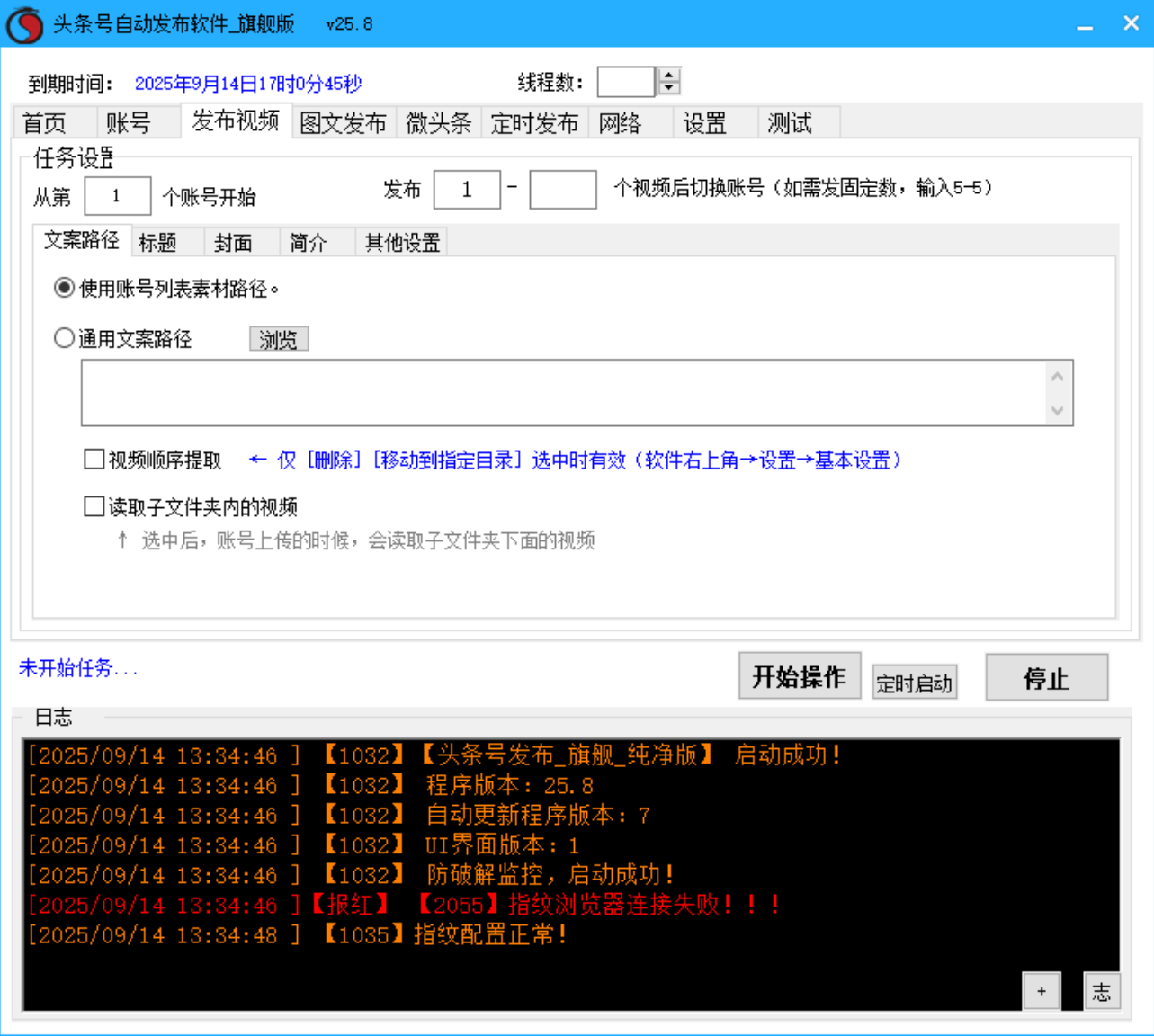The height and width of the screenshot is (1036, 1154).
Task: Click the "+" icon in the log panel
Action: pos(1042,990)
